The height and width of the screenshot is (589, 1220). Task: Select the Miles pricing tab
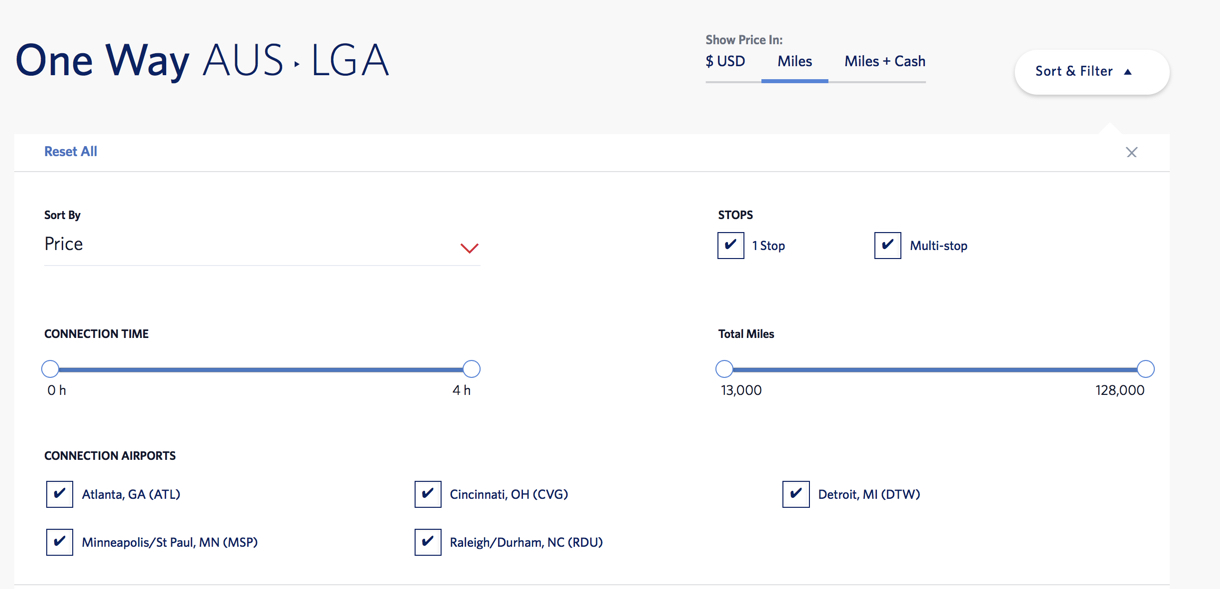[x=794, y=61]
